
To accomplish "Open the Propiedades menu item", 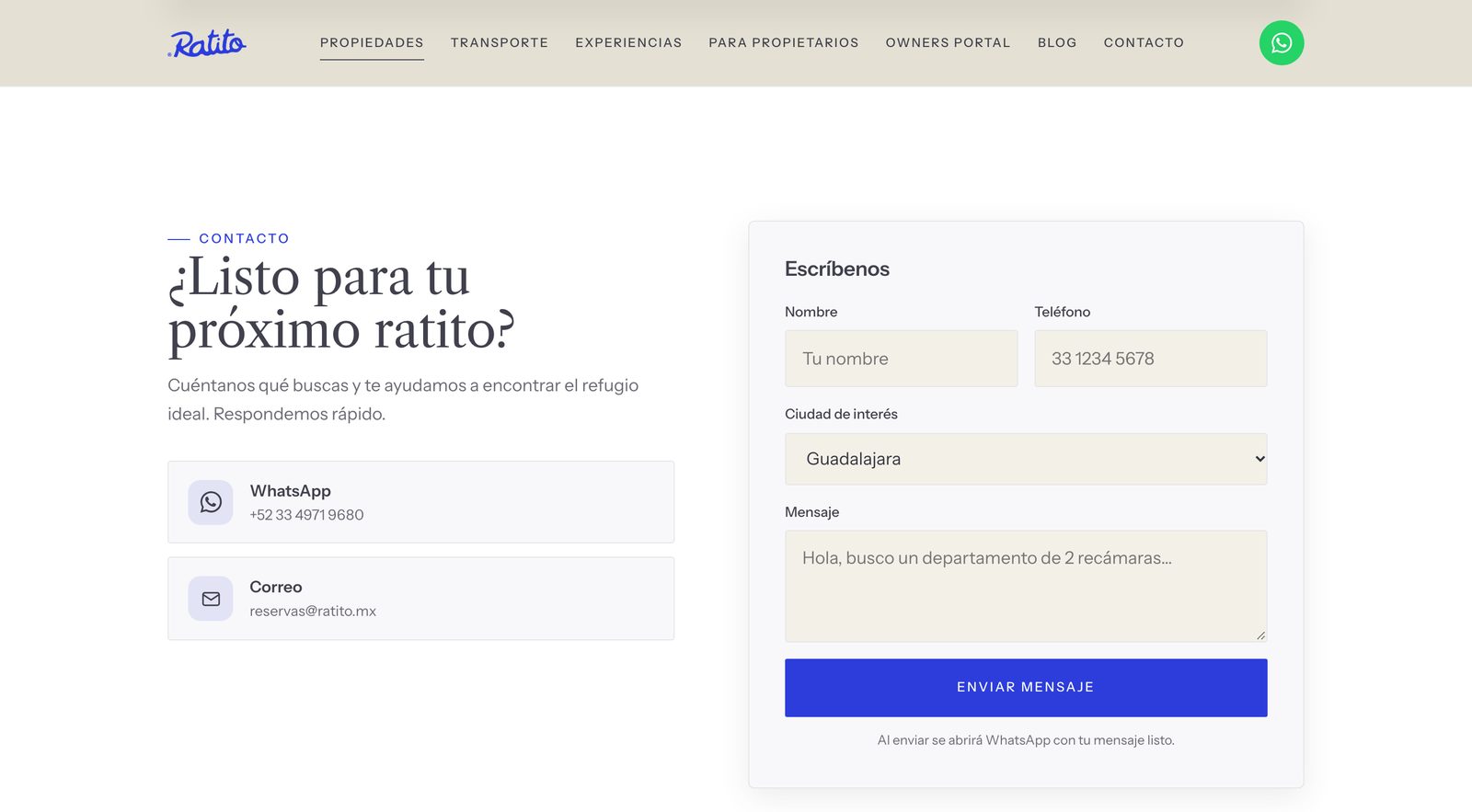I will tap(372, 42).
